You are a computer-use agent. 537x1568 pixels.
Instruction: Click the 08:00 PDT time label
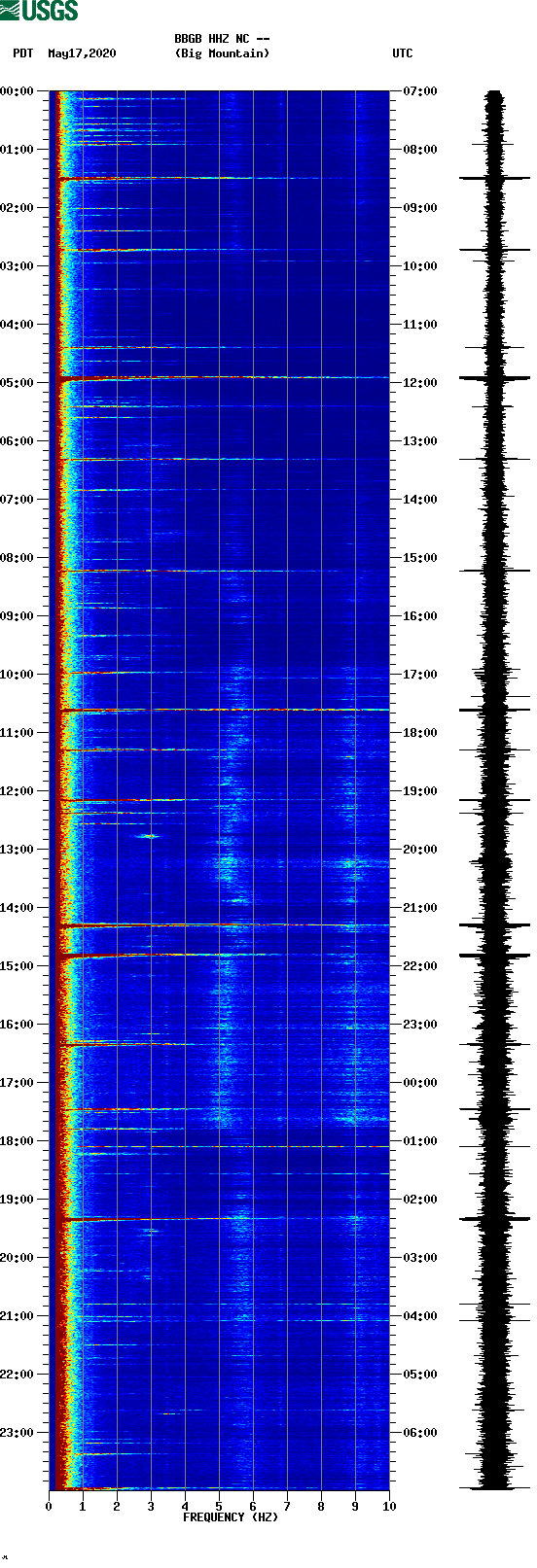(x=18, y=558)
